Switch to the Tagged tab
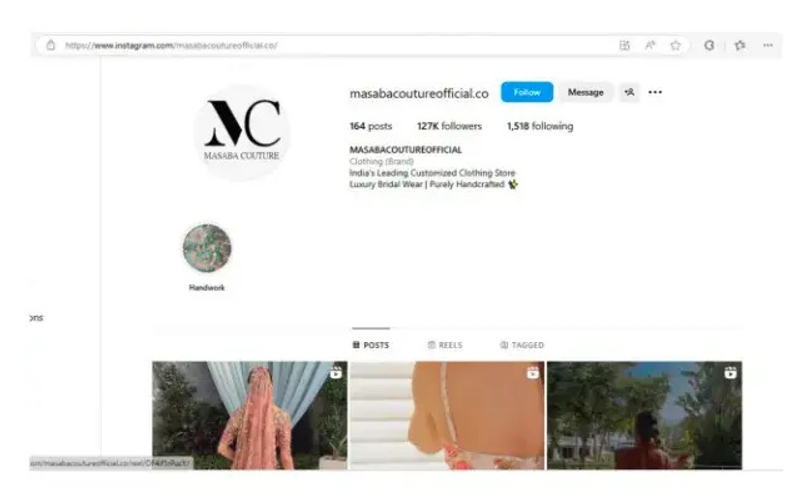Viewport: 806px width, 492px height. 522,345
